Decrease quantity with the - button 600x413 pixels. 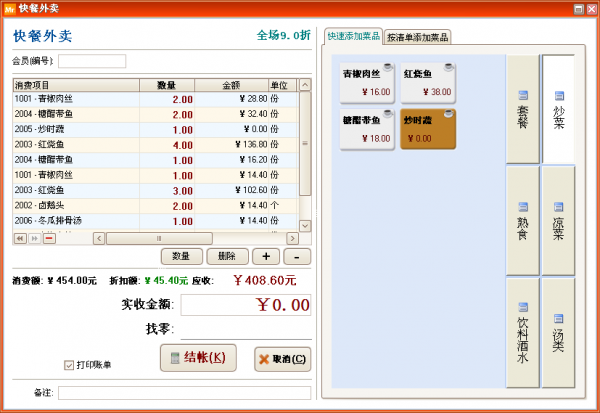click(x=297, y=256)
